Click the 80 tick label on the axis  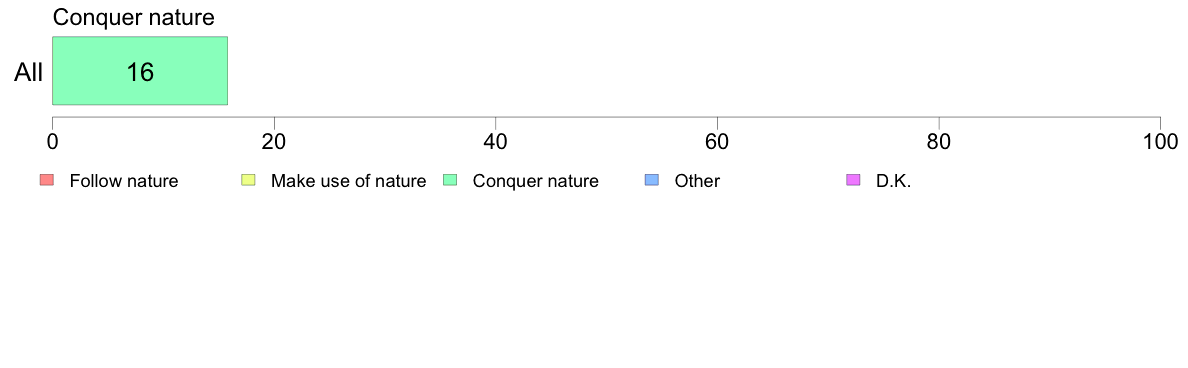tap(939, 141)
